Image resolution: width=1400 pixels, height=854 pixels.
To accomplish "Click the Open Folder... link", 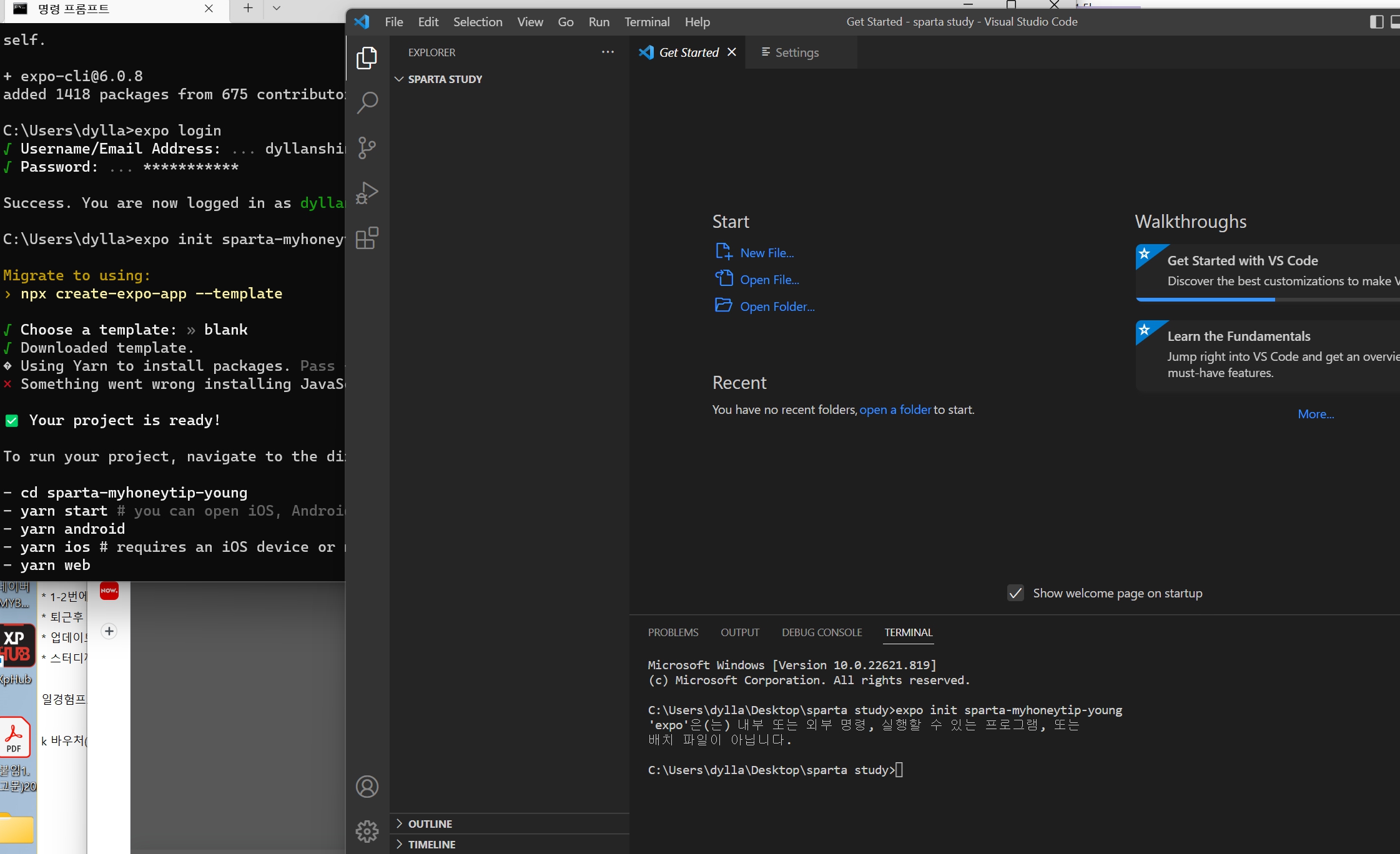I will pyautogui.click(x=777, y=307).
